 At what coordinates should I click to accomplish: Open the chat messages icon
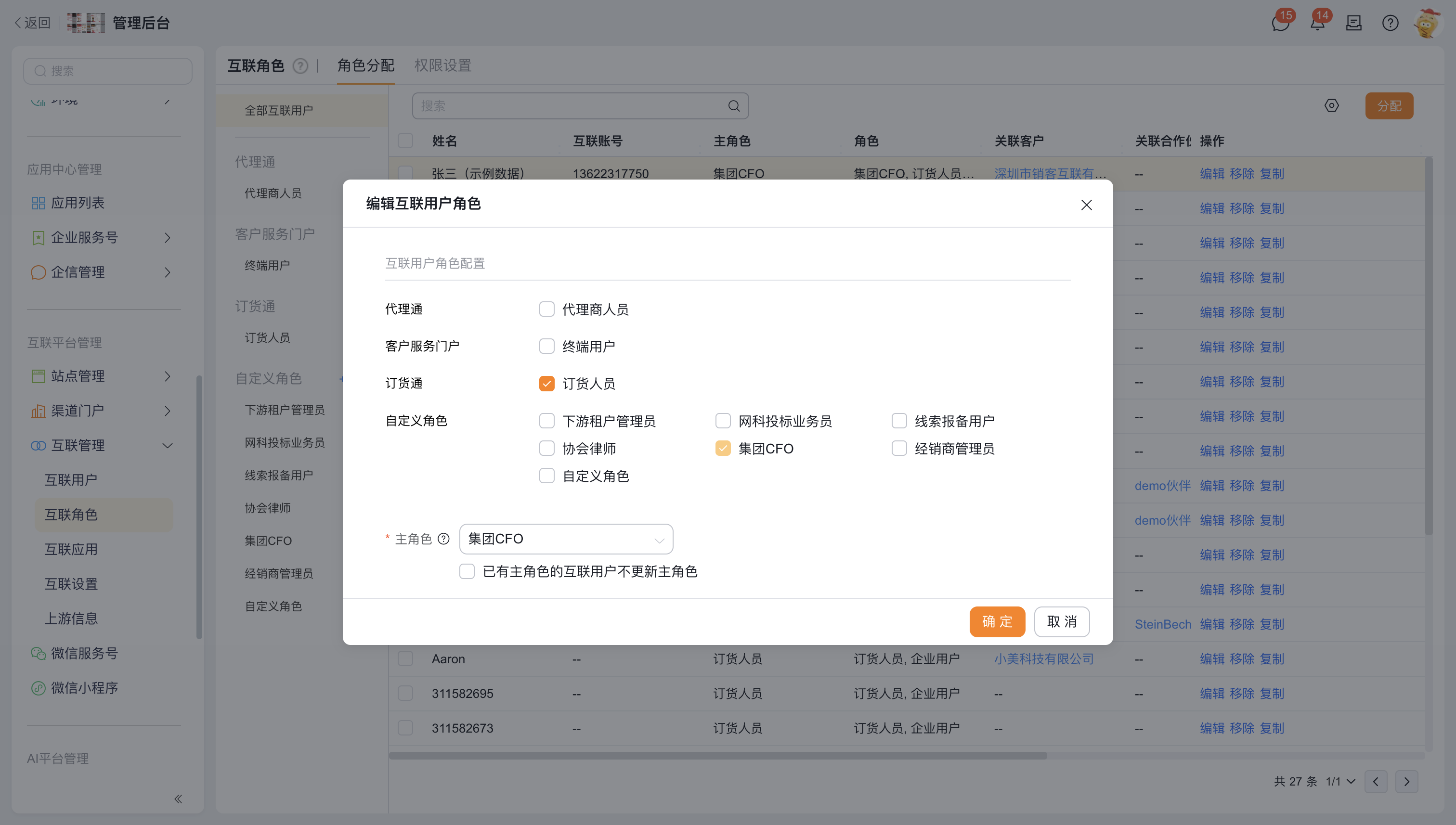point(1280,23)
